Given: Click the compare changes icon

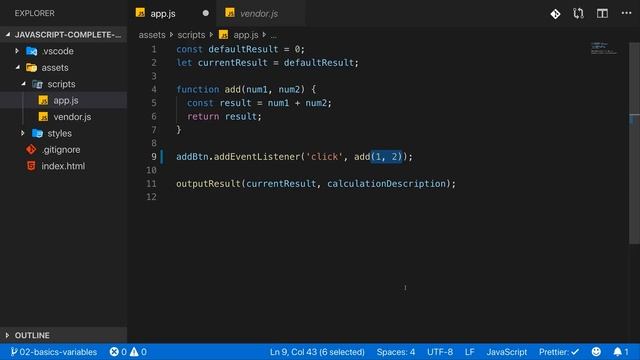Looking at the screenshot, I should coord(578,13).
